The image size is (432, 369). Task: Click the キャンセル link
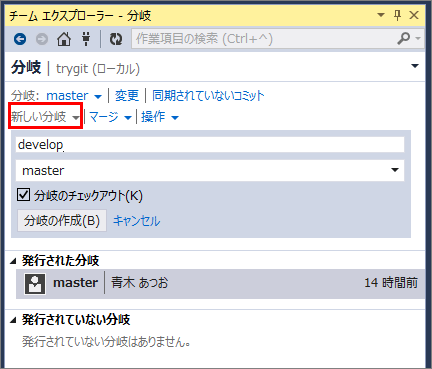pos(136,221)
